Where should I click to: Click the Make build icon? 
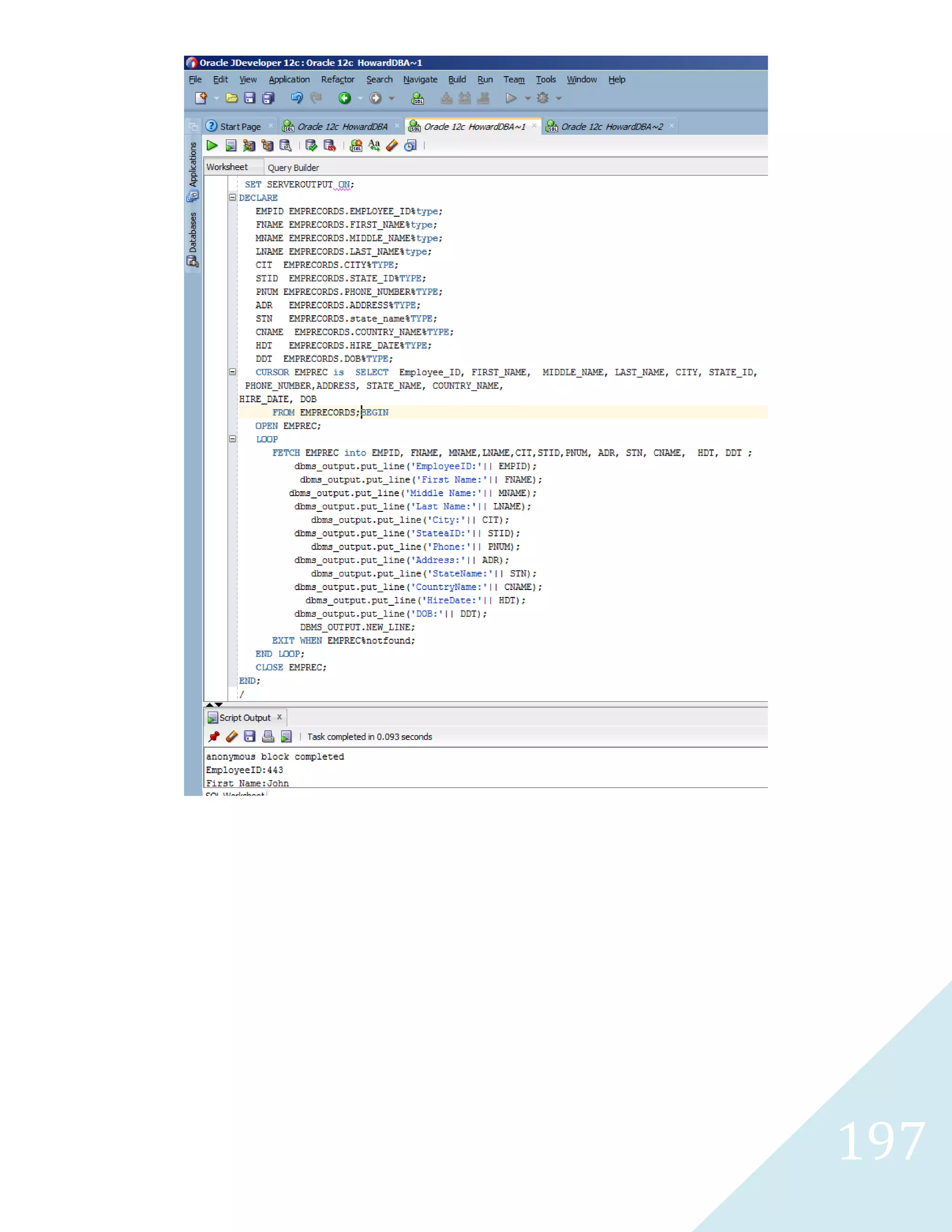click(x=446, y=98)
